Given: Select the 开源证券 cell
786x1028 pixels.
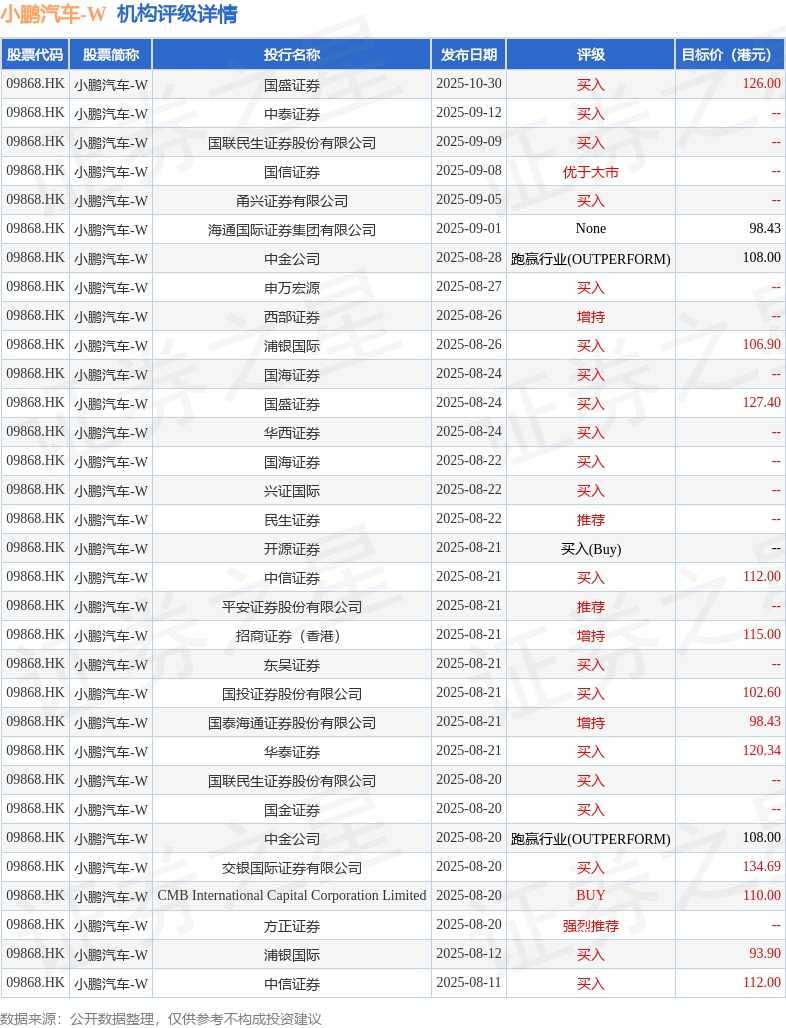Looking at the screenshot, I should [x=292, y=549].
